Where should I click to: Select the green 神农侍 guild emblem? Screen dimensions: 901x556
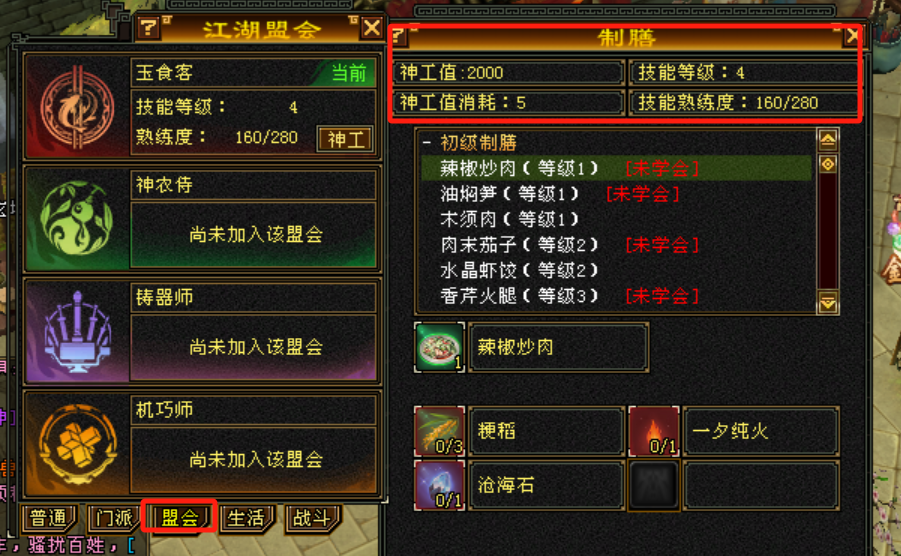(77, 219)
